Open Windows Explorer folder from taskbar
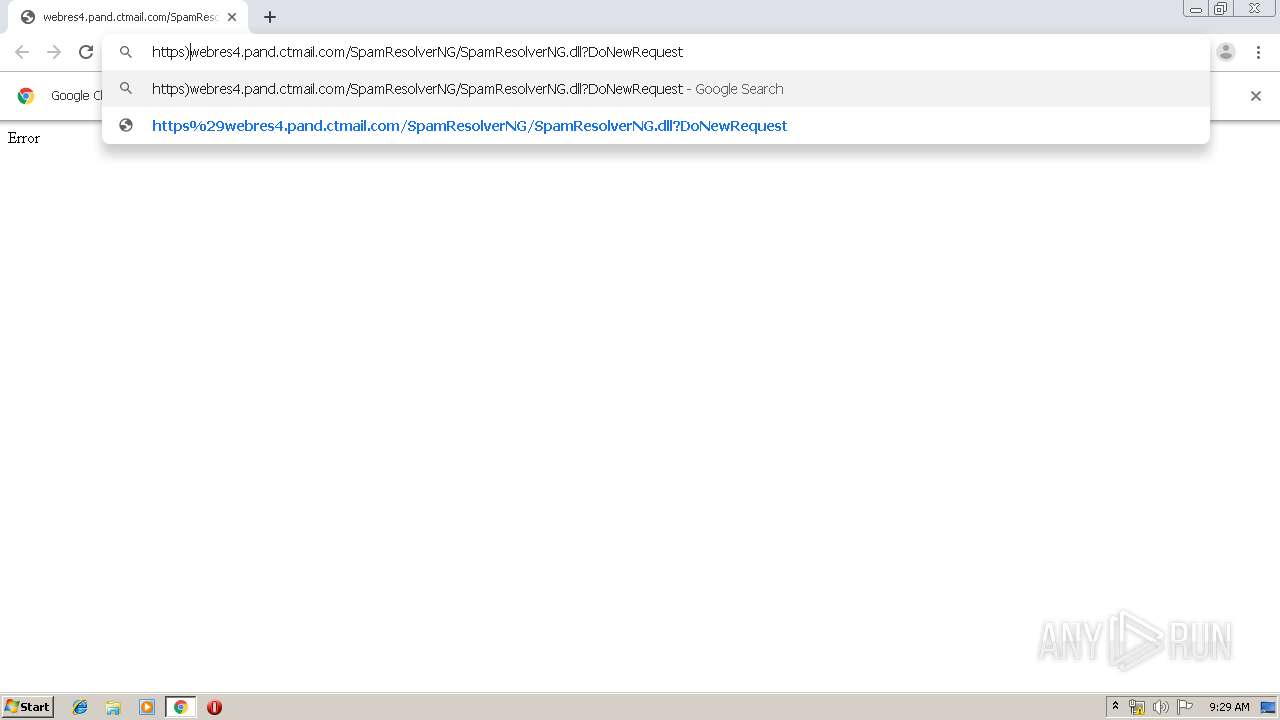This screenshot has height=720, width=1280. coord(113,707)
